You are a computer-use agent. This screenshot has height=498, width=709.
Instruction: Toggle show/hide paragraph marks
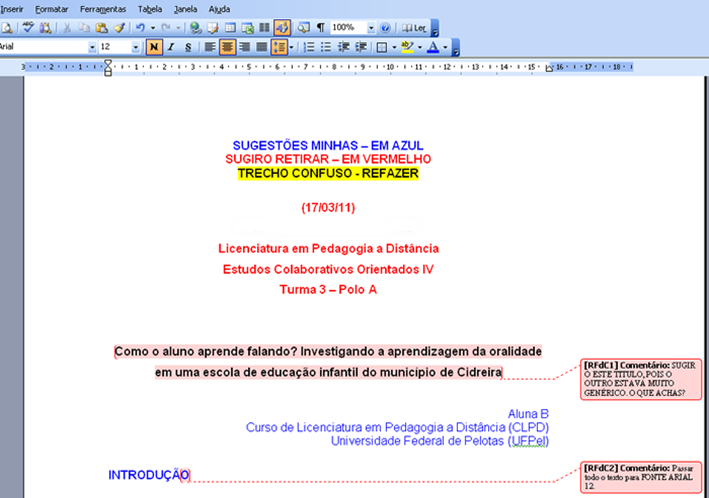pyautogui.click(x=321, y=28)
